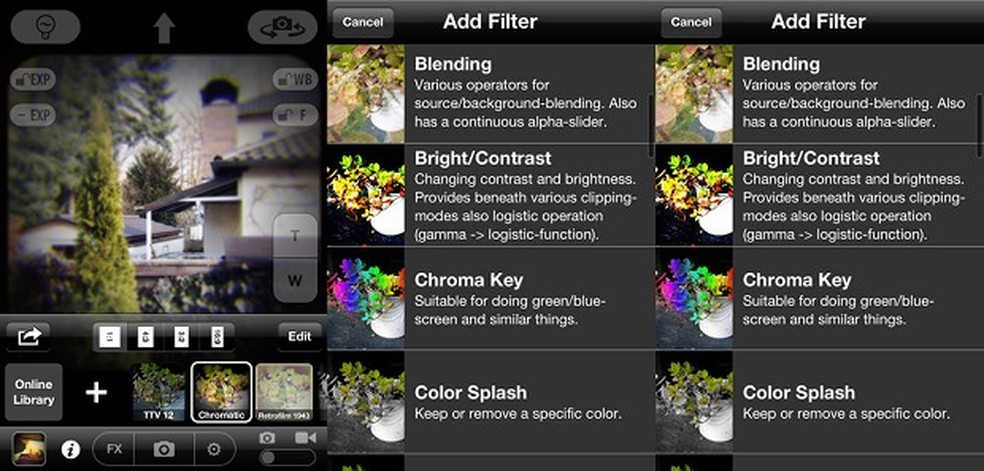
Task: Switch cameras with the rotate-camera icon
Action: point(282,27)
